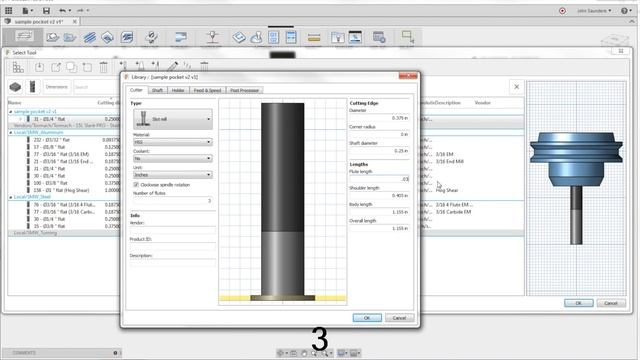Click the Inspect ruler icon in ribbon
This screenshot has width=640, height=360.
[314, 38]
